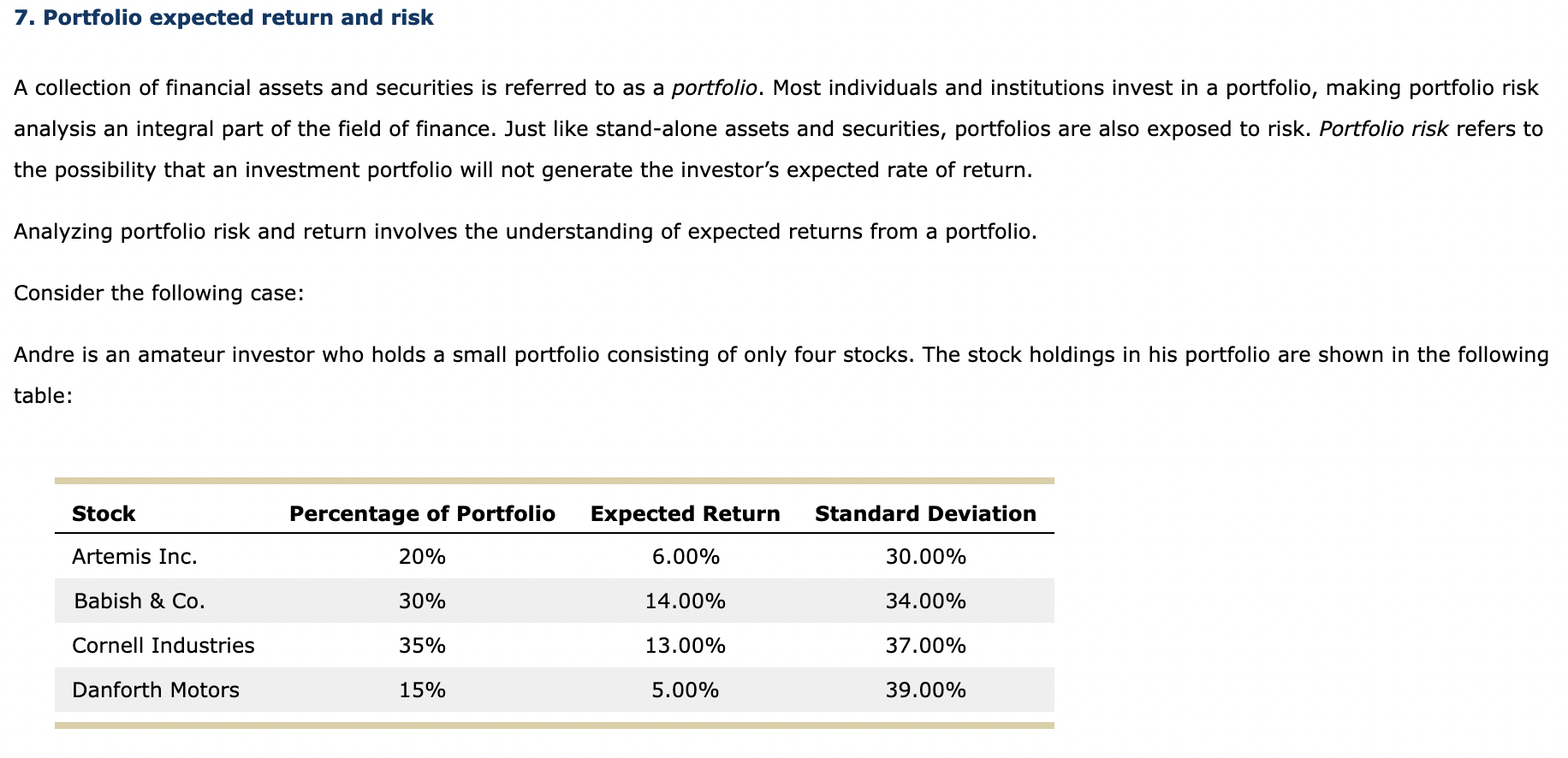Select the "Artemis Inc." stock name cell
1568x758 pixels.
134,557
